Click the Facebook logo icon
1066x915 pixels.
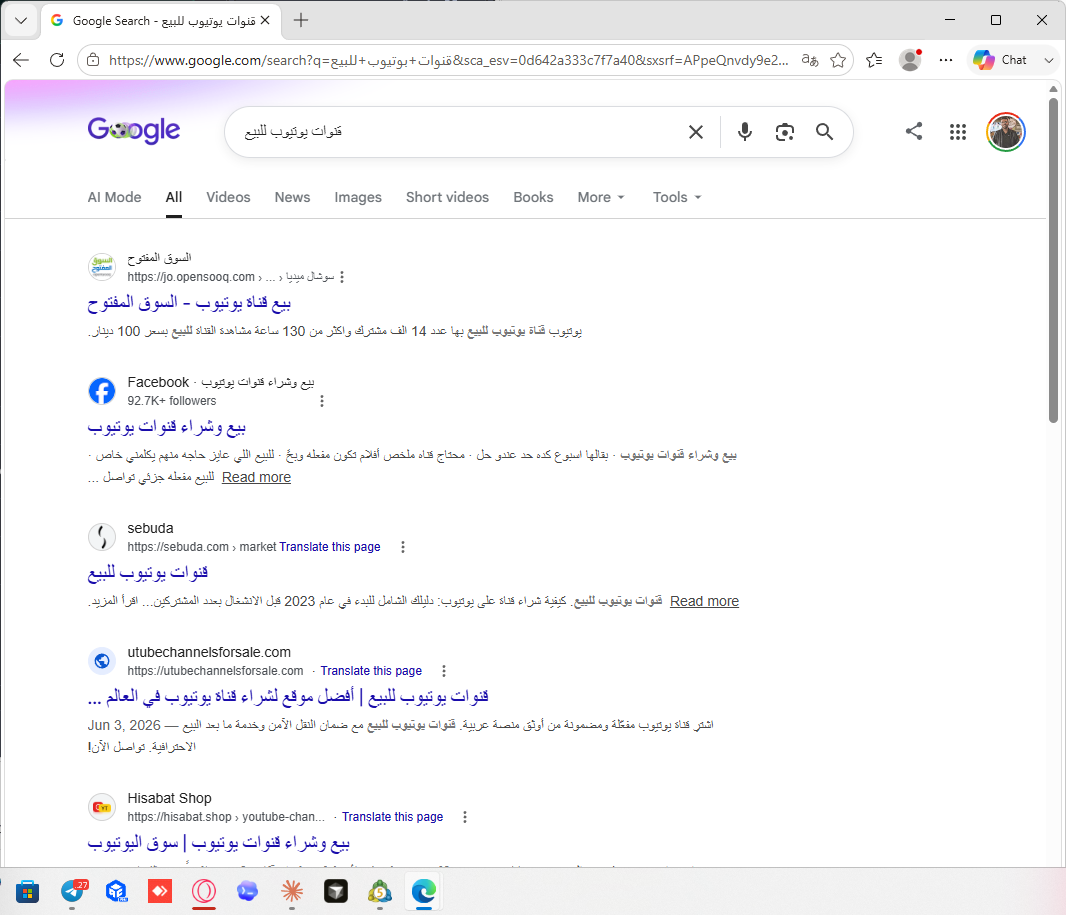tap(102, 391)
